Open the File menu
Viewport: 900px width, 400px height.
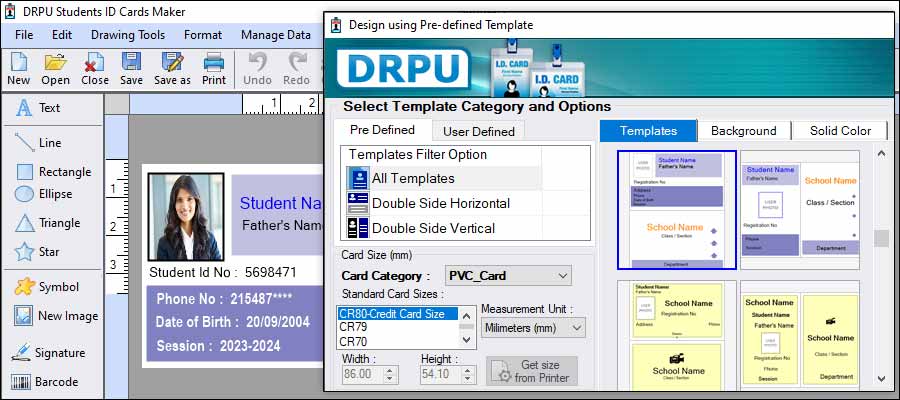pyautogui.click(x=24, y=35)
